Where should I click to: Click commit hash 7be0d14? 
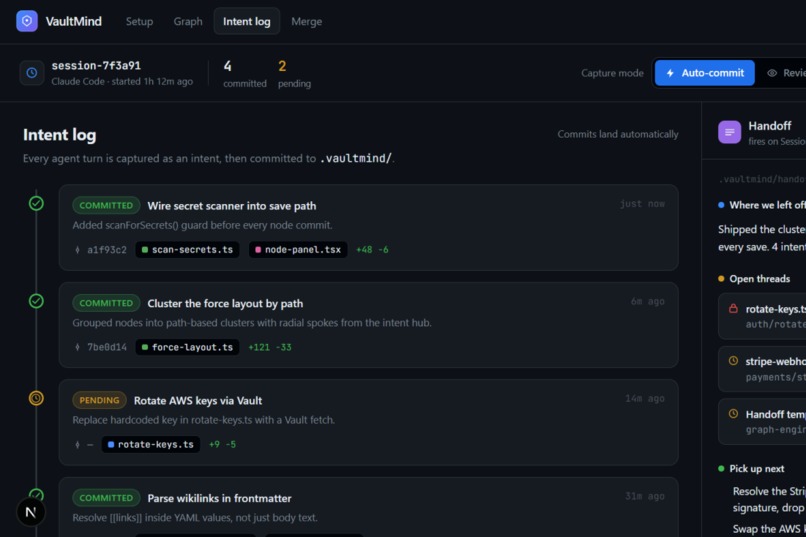[x=106, y=347]
